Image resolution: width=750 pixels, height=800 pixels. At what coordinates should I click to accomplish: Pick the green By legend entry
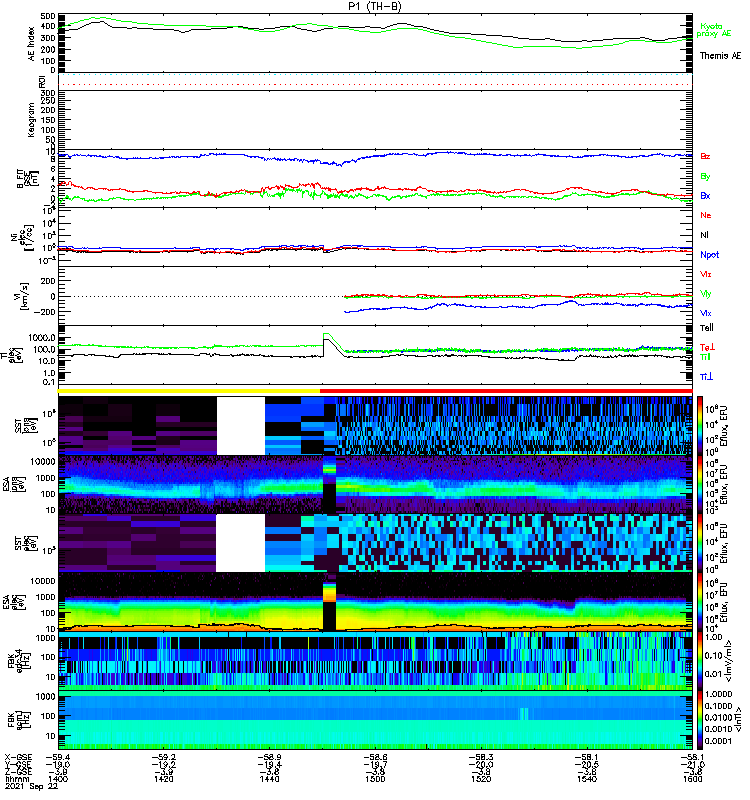[x=705, y=176]
